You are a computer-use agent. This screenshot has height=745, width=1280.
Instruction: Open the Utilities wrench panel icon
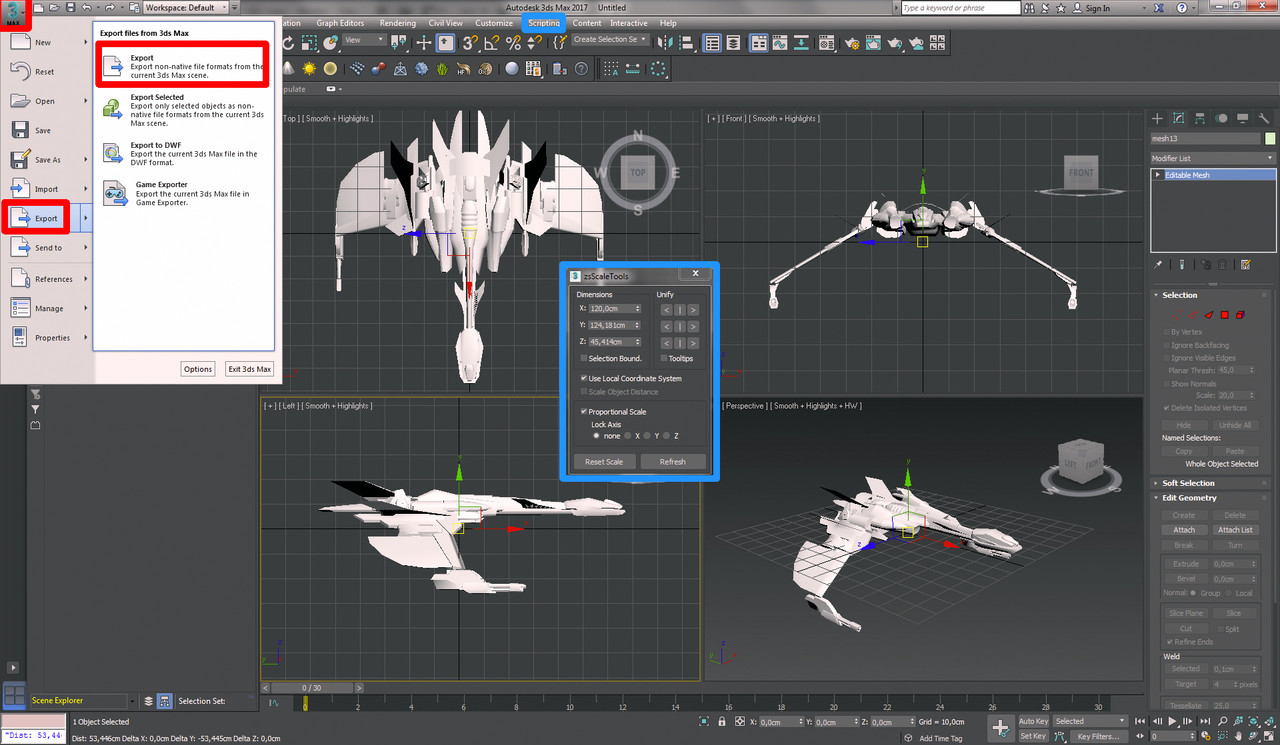coord(1264,118)
